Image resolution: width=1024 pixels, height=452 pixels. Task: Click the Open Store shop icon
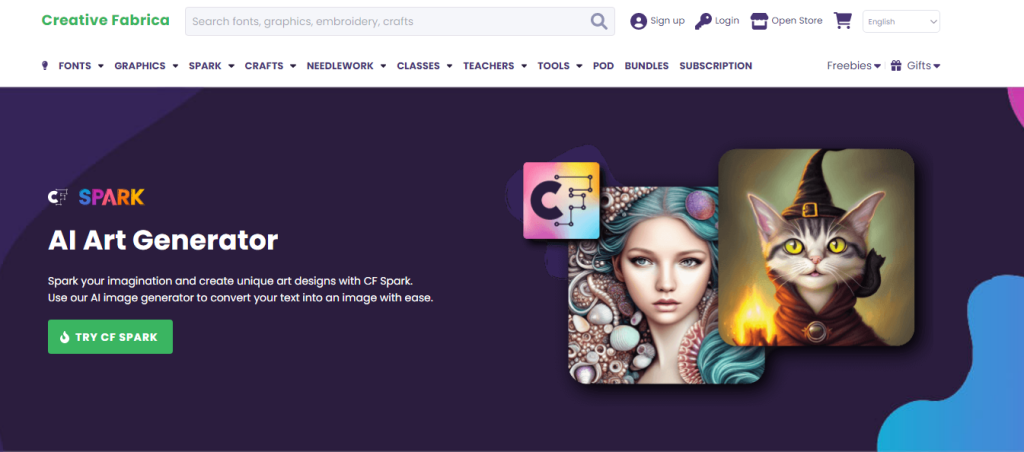(x=759, y=21)
